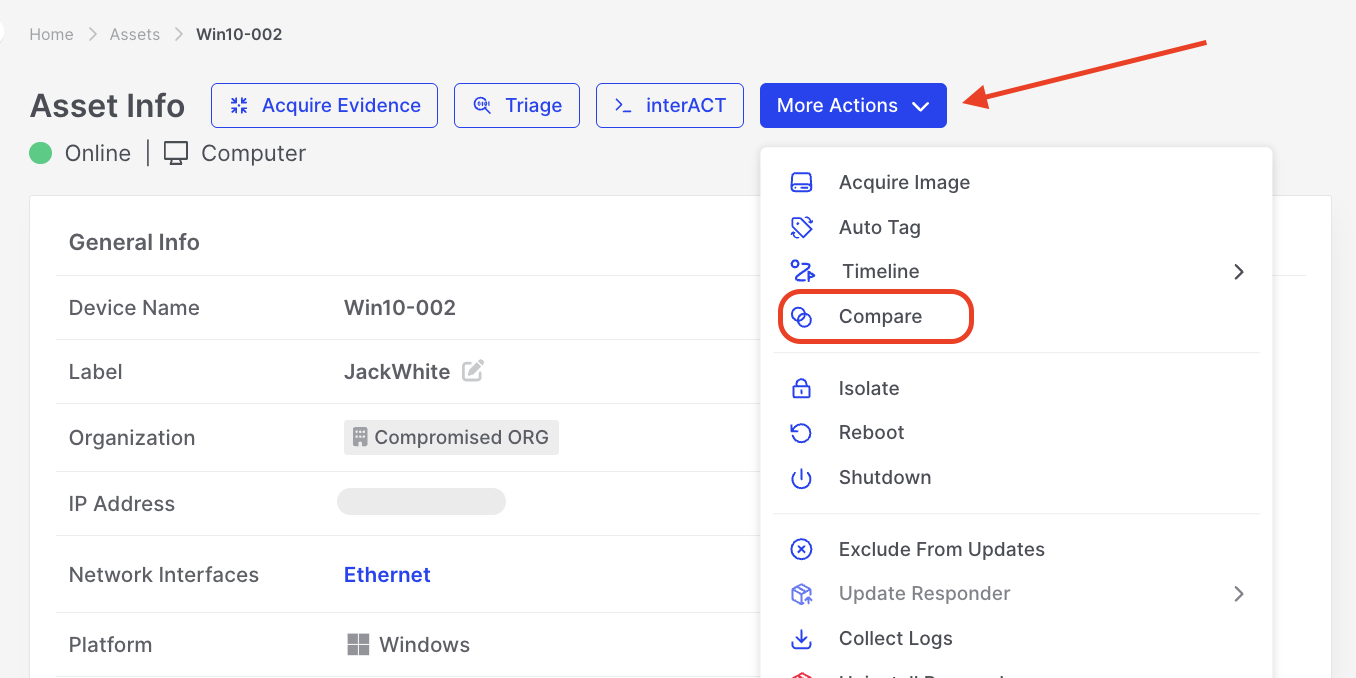
Task: Go to Assets in the breadcrumb
Action: (x=135, y=34)
